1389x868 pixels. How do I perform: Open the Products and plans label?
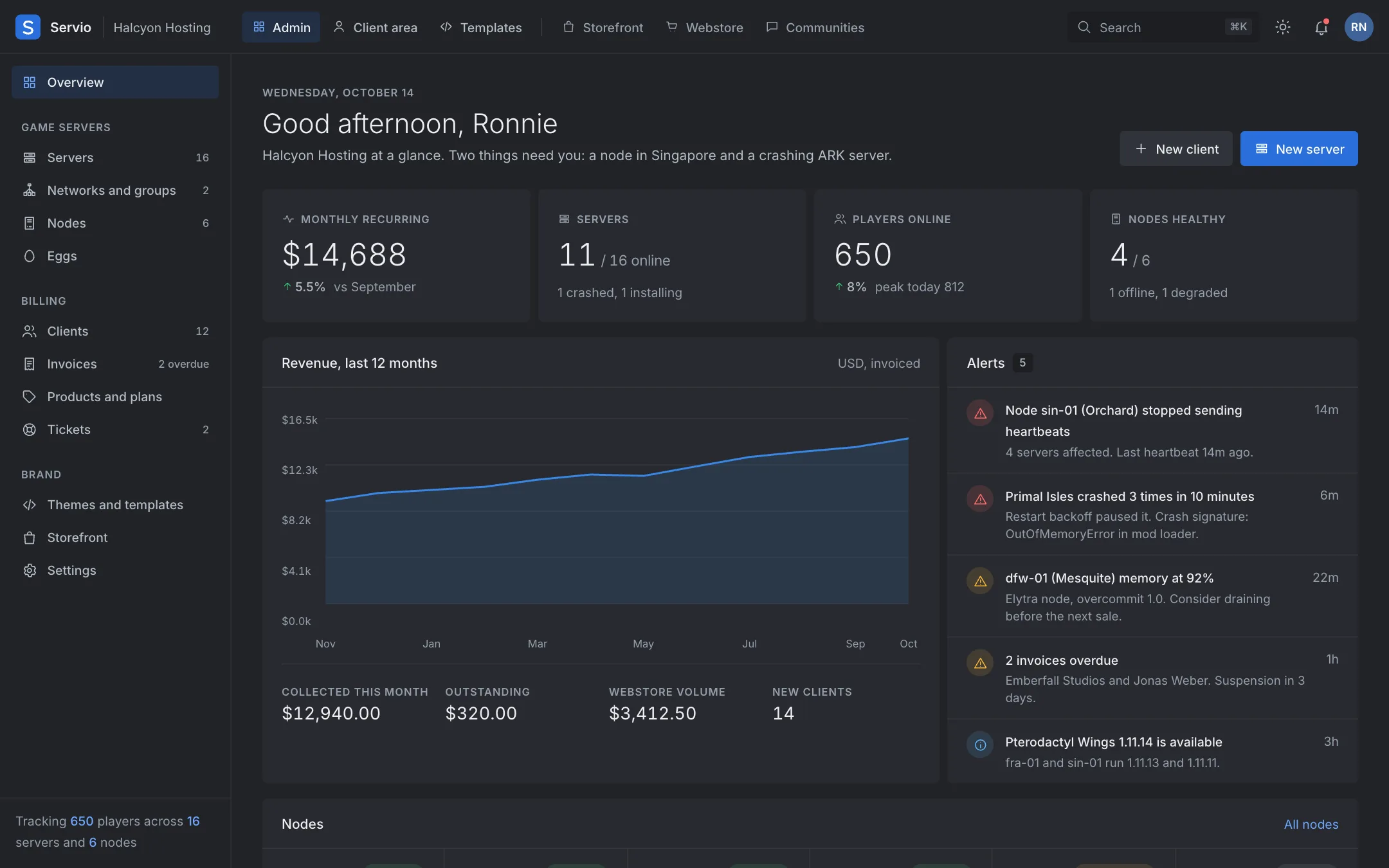(x=104, y=397)
